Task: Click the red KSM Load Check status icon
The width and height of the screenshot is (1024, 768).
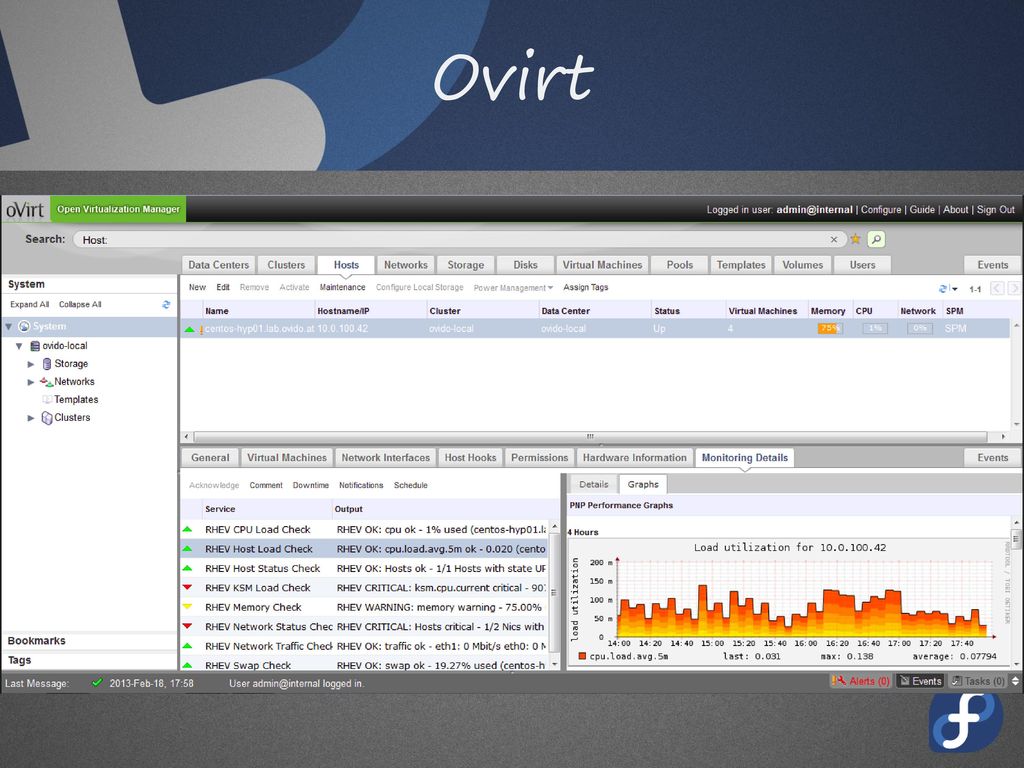Action: pos(187,587)
